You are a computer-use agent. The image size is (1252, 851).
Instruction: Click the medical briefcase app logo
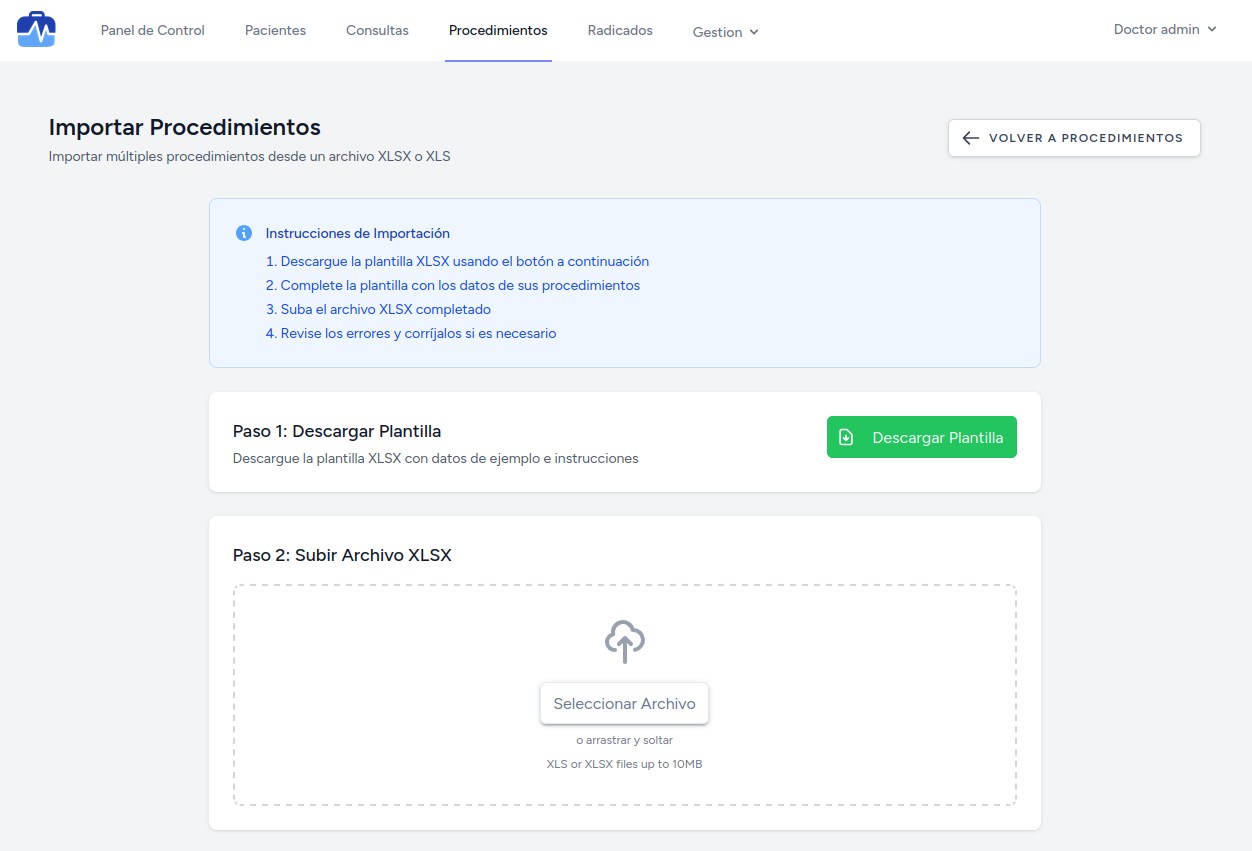(36, 30)
